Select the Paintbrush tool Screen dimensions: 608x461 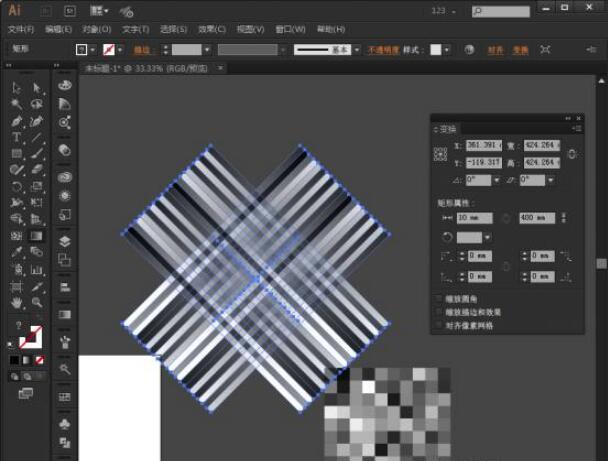36,154
